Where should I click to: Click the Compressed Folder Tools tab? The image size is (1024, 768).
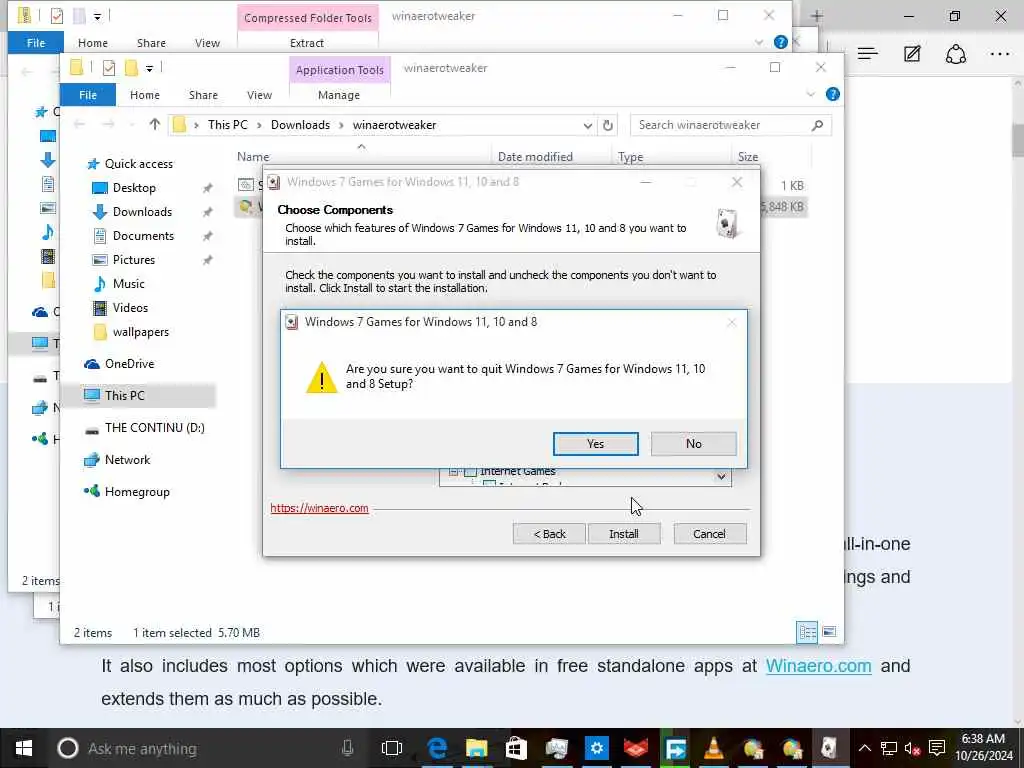tap(308, 18)
